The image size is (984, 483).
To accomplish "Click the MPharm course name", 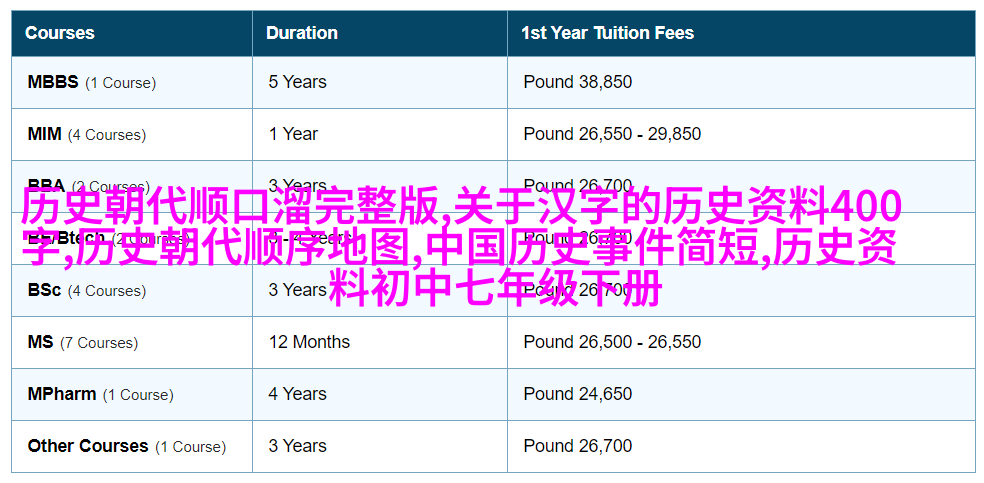I will coord(62,394).
